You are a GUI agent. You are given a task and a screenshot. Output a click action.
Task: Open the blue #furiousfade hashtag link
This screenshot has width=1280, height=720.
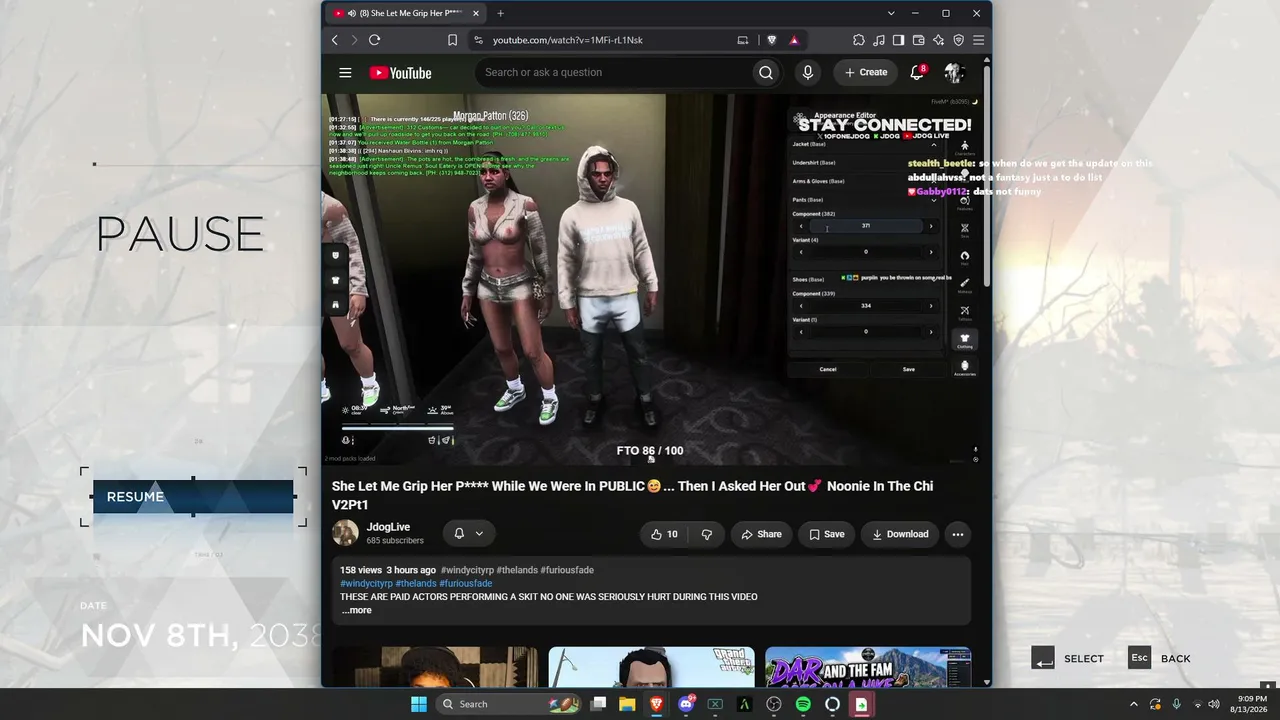point(466,583)
